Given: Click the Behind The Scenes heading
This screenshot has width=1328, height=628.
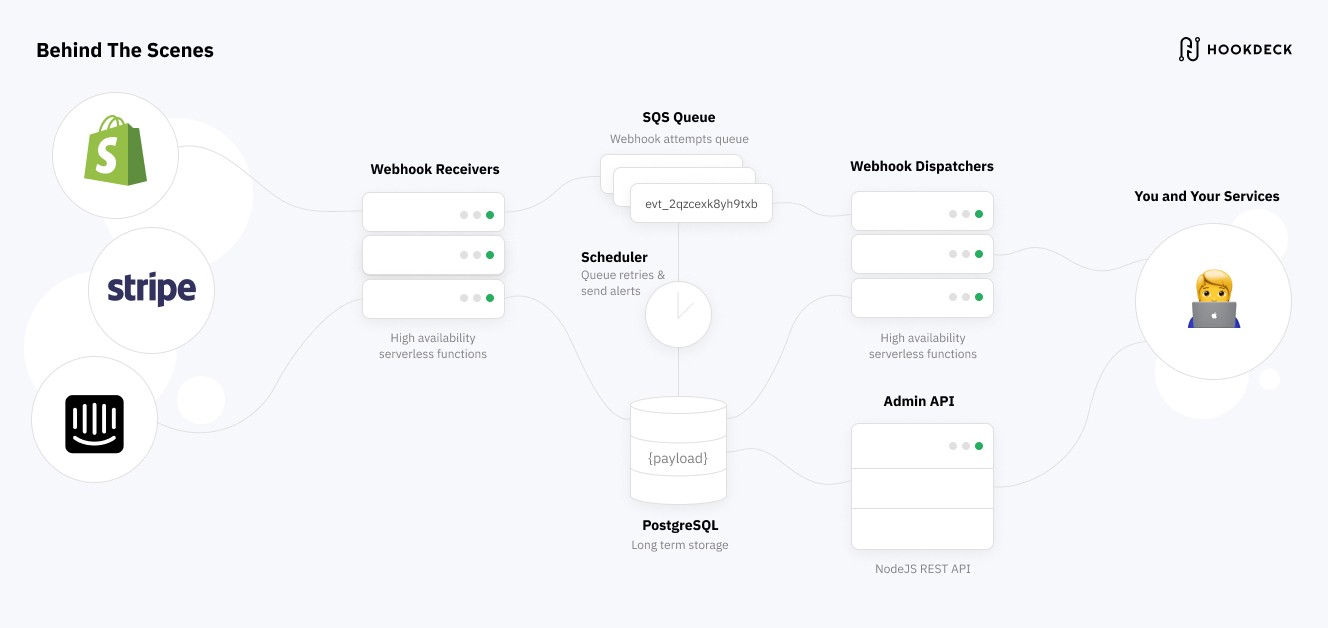Looking at the screenshot, I should [x=125, y=50].
